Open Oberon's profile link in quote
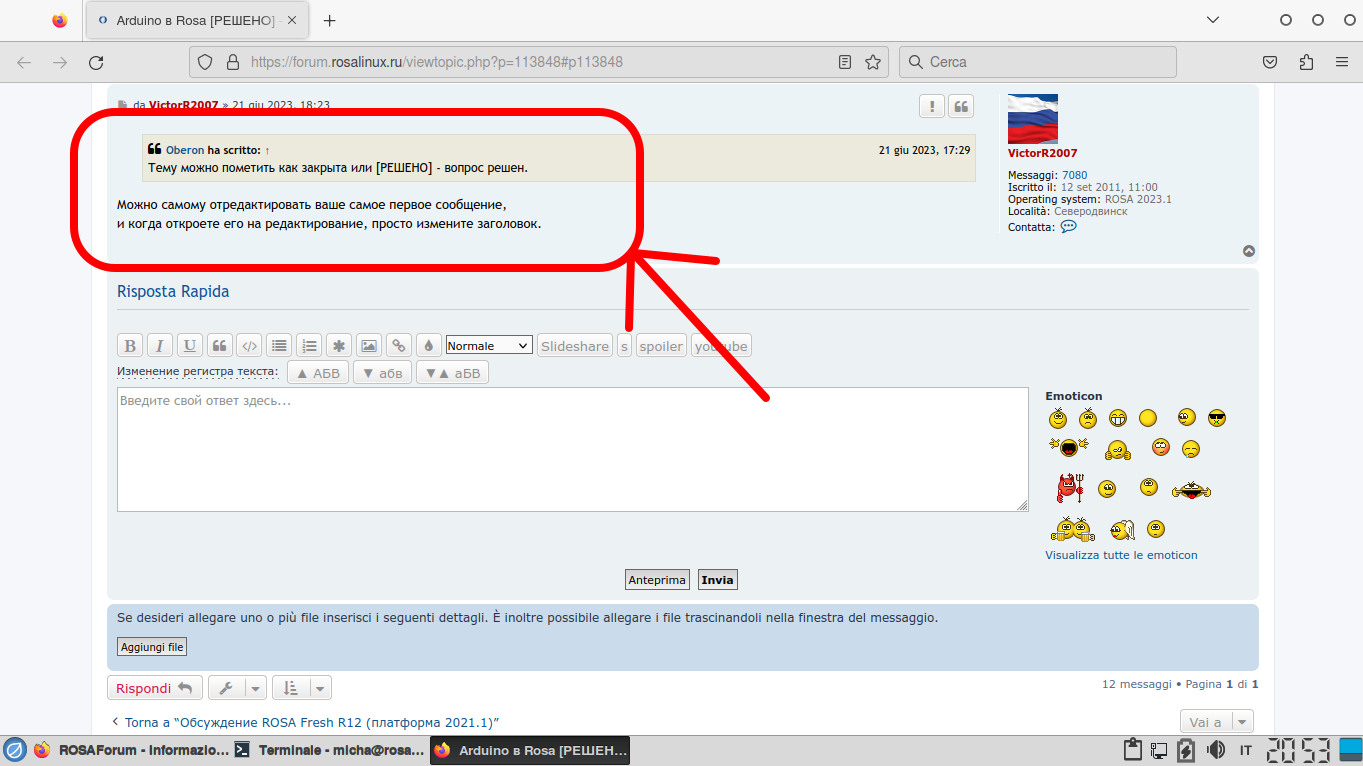The height and width of the screenshot is (766, 1363). click(185, 150)
